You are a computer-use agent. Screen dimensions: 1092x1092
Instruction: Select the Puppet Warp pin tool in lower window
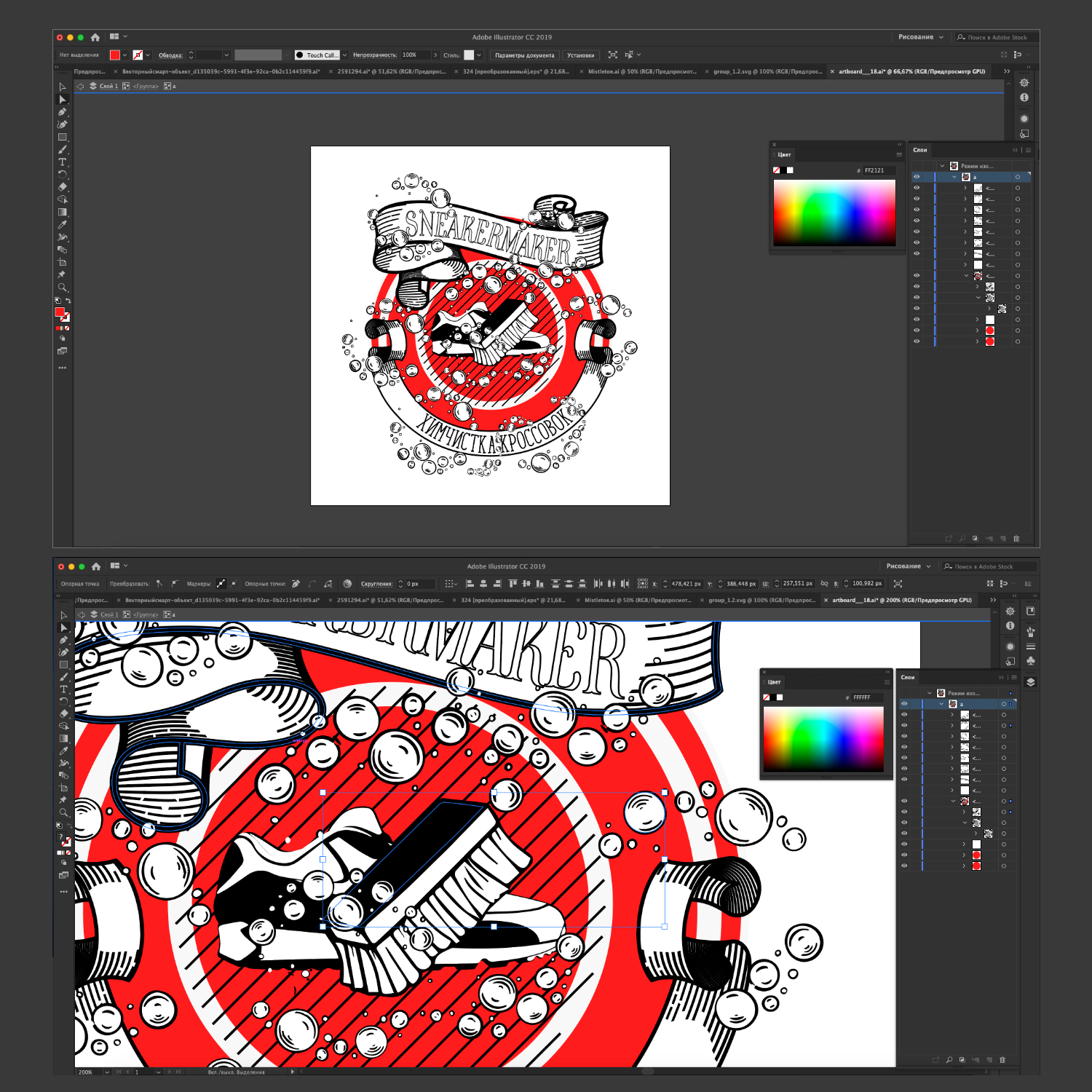coord(63,800)
